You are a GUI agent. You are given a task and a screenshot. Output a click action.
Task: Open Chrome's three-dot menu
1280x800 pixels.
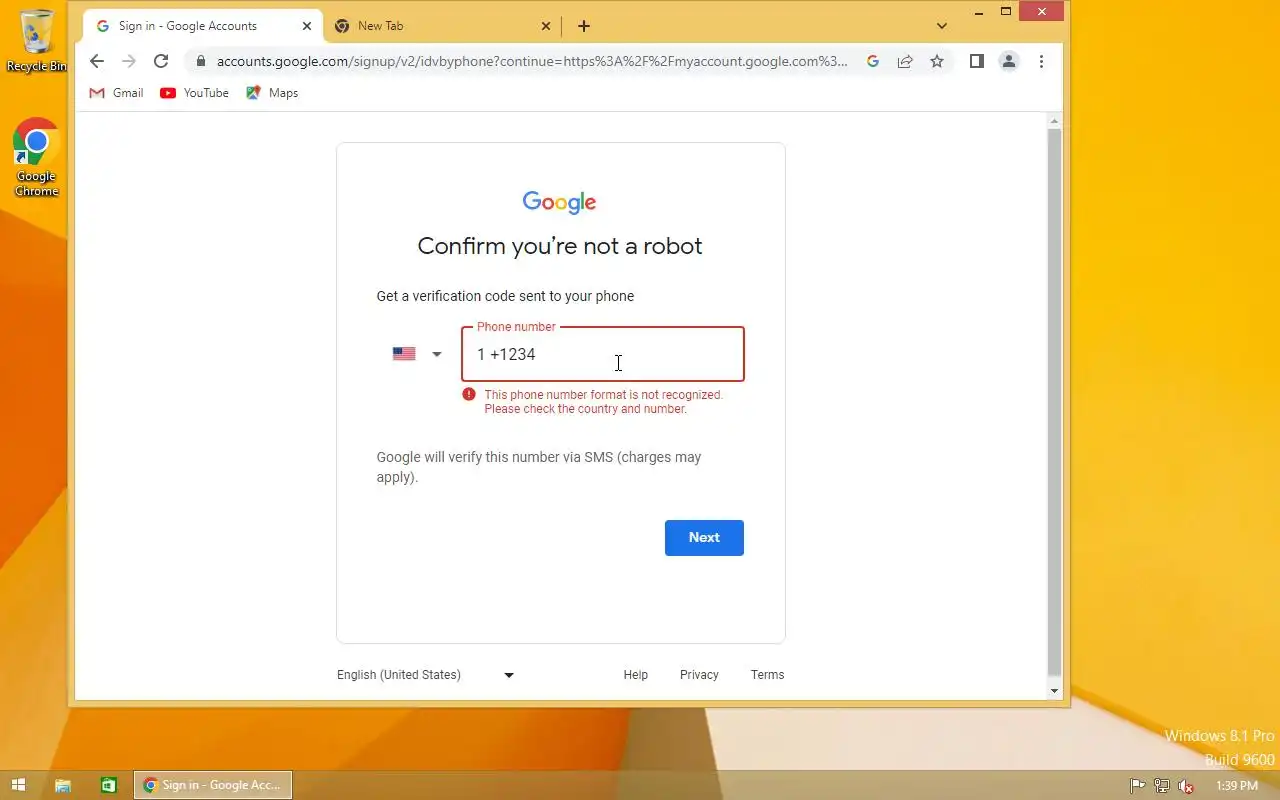1041,61
